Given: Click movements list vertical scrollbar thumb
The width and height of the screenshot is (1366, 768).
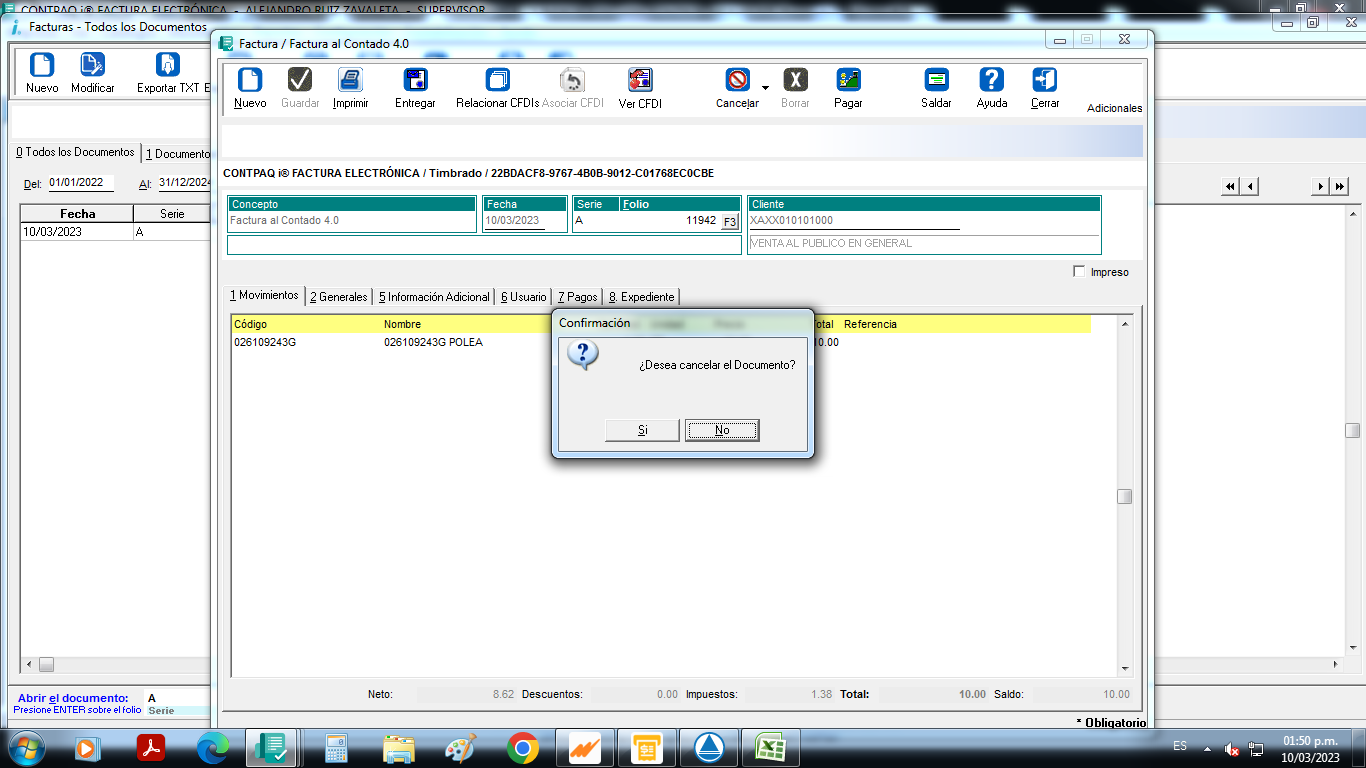Looking at the screenshot, I should click(1125, 497).
